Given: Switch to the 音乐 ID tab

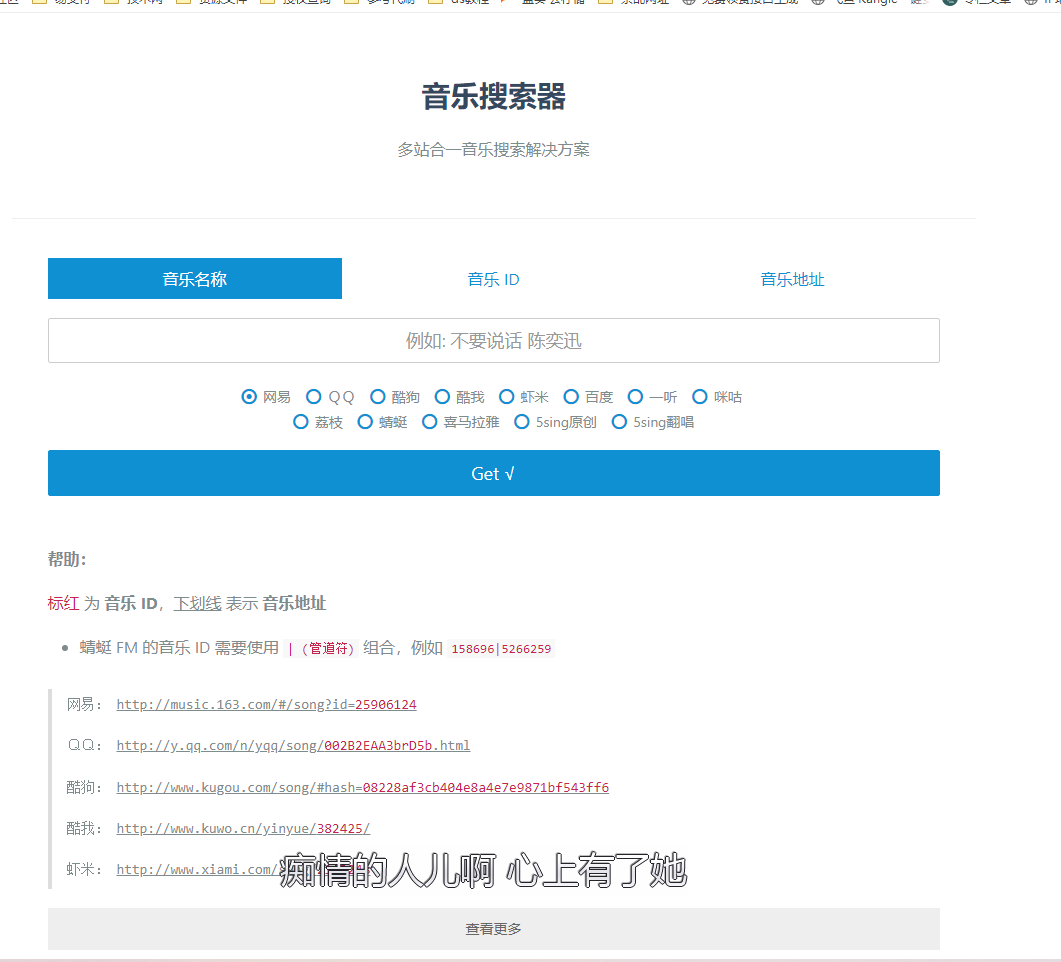Looking at the screenshot, I should 493,279.
